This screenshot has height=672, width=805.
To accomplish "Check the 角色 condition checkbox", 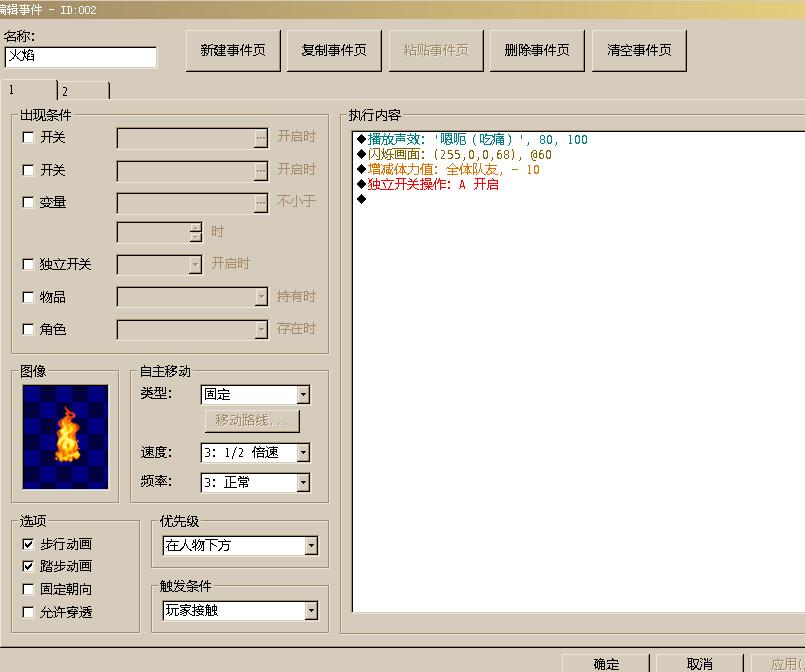I will (x=28, y=329).
